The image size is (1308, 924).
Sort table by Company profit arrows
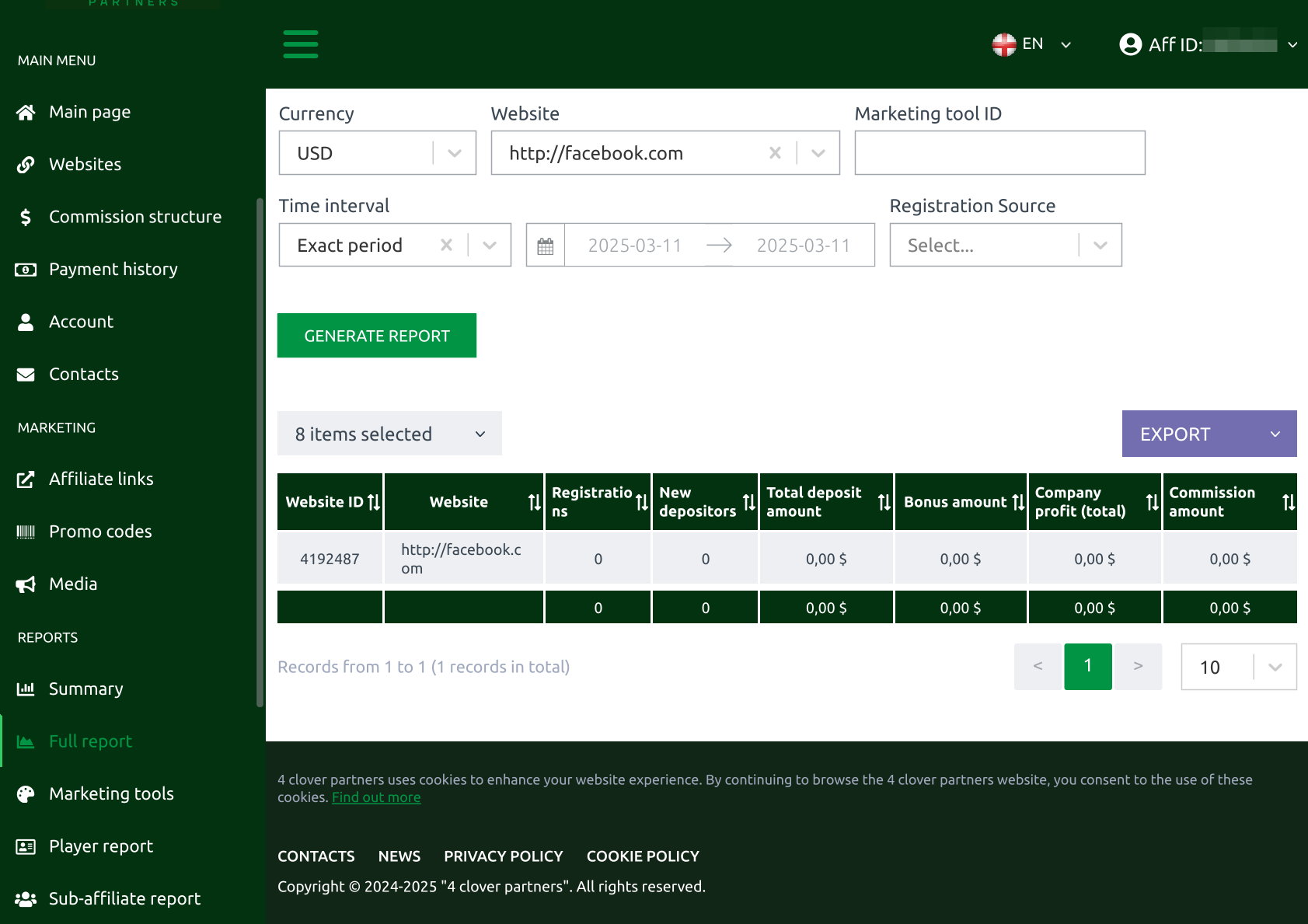(1153, 502)
